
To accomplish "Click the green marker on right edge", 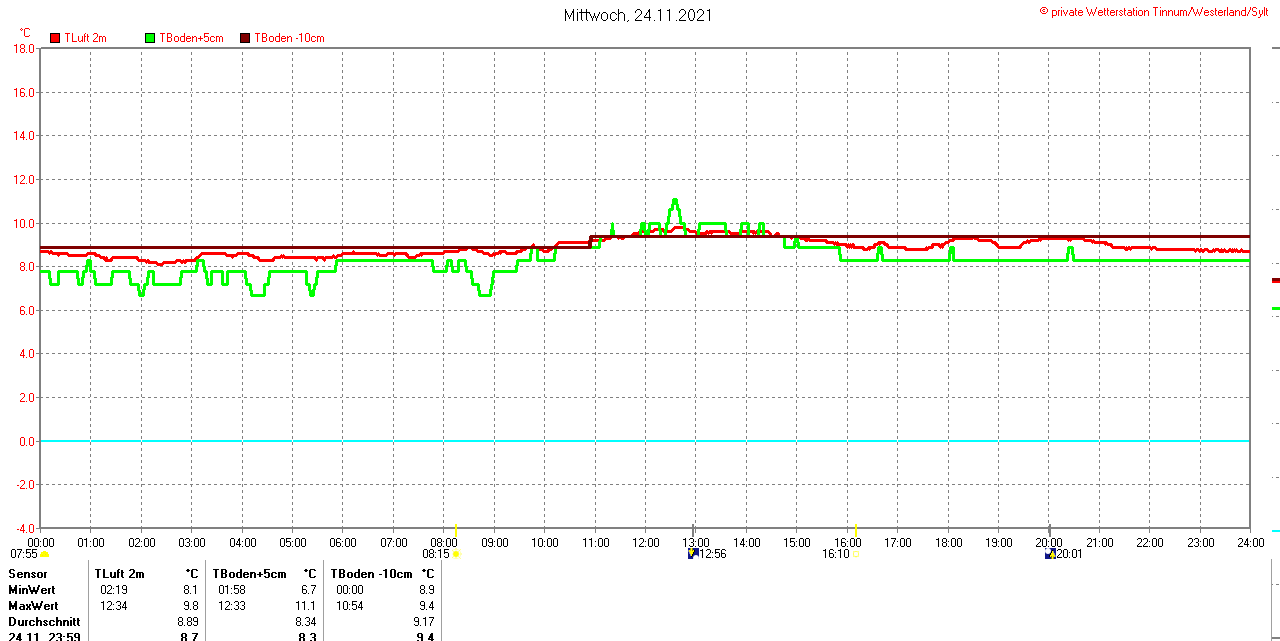I will 1275,309.
